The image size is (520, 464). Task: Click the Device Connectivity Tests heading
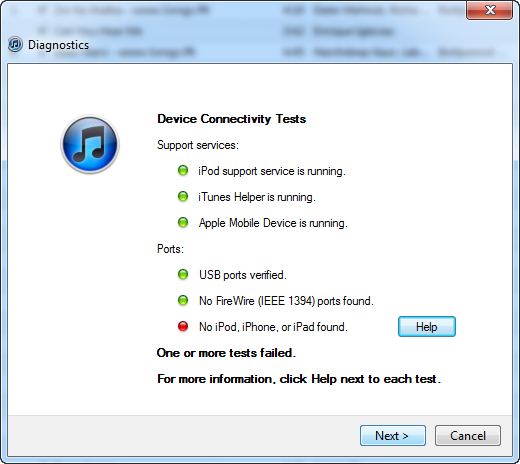[231, 119]
